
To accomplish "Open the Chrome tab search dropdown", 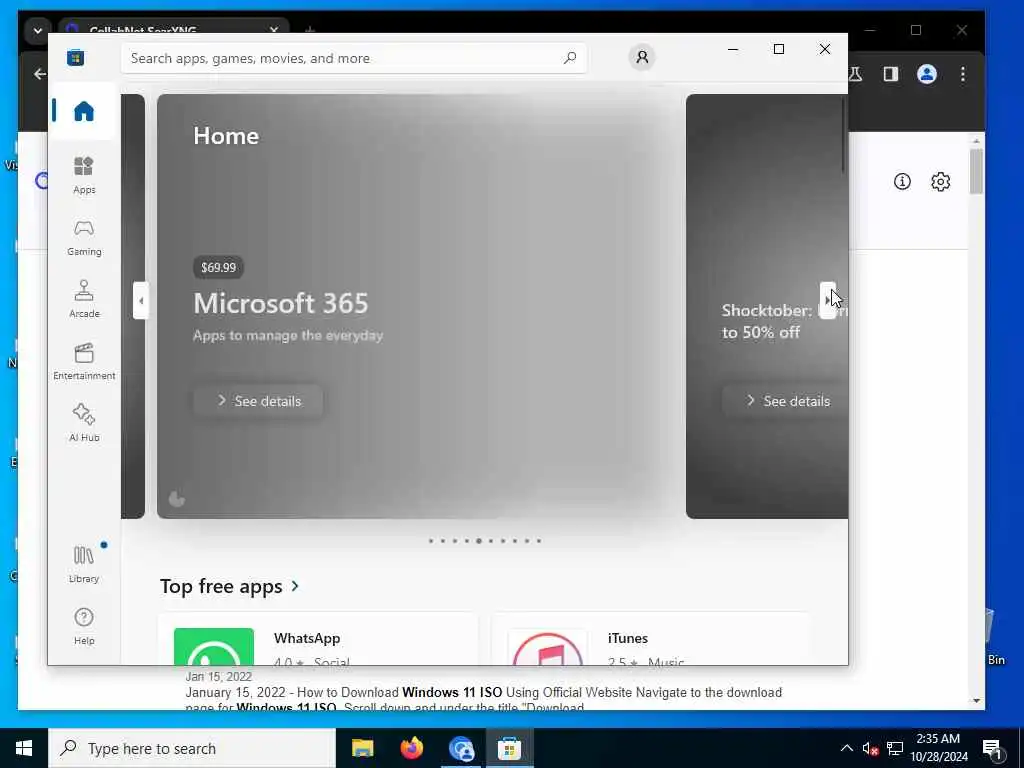I will click(37, 30).
